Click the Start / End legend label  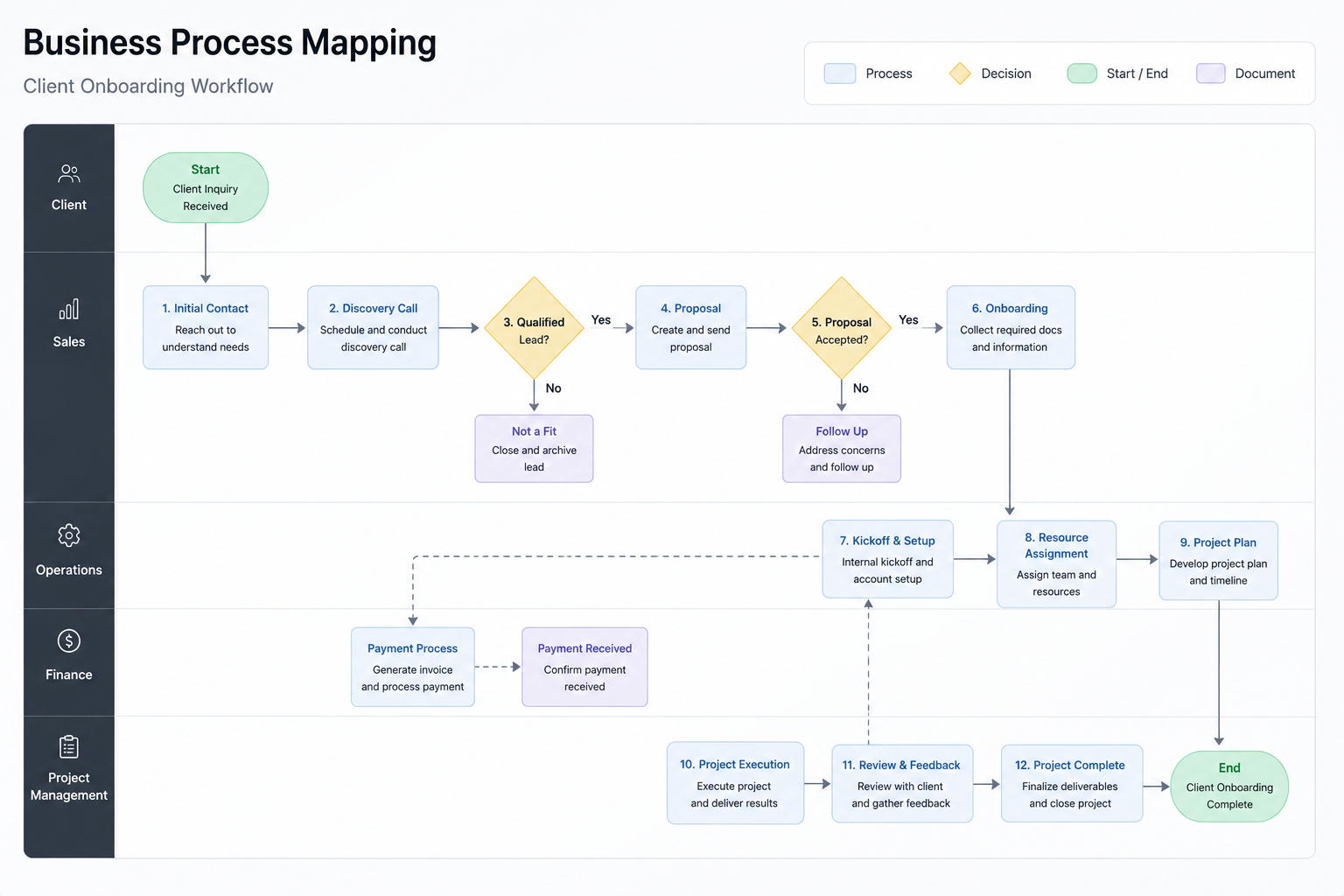(x=1137, y=73)
